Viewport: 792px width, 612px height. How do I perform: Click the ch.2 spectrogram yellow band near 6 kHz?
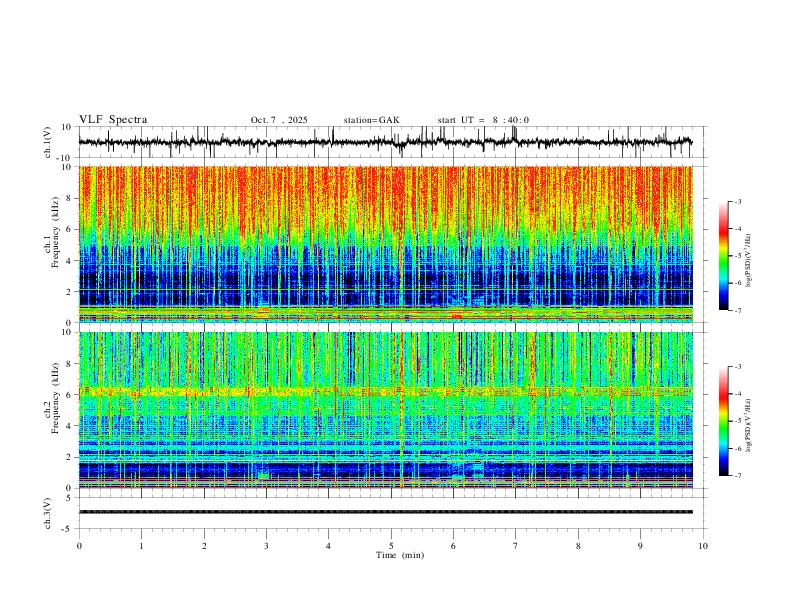click(385, 391)
